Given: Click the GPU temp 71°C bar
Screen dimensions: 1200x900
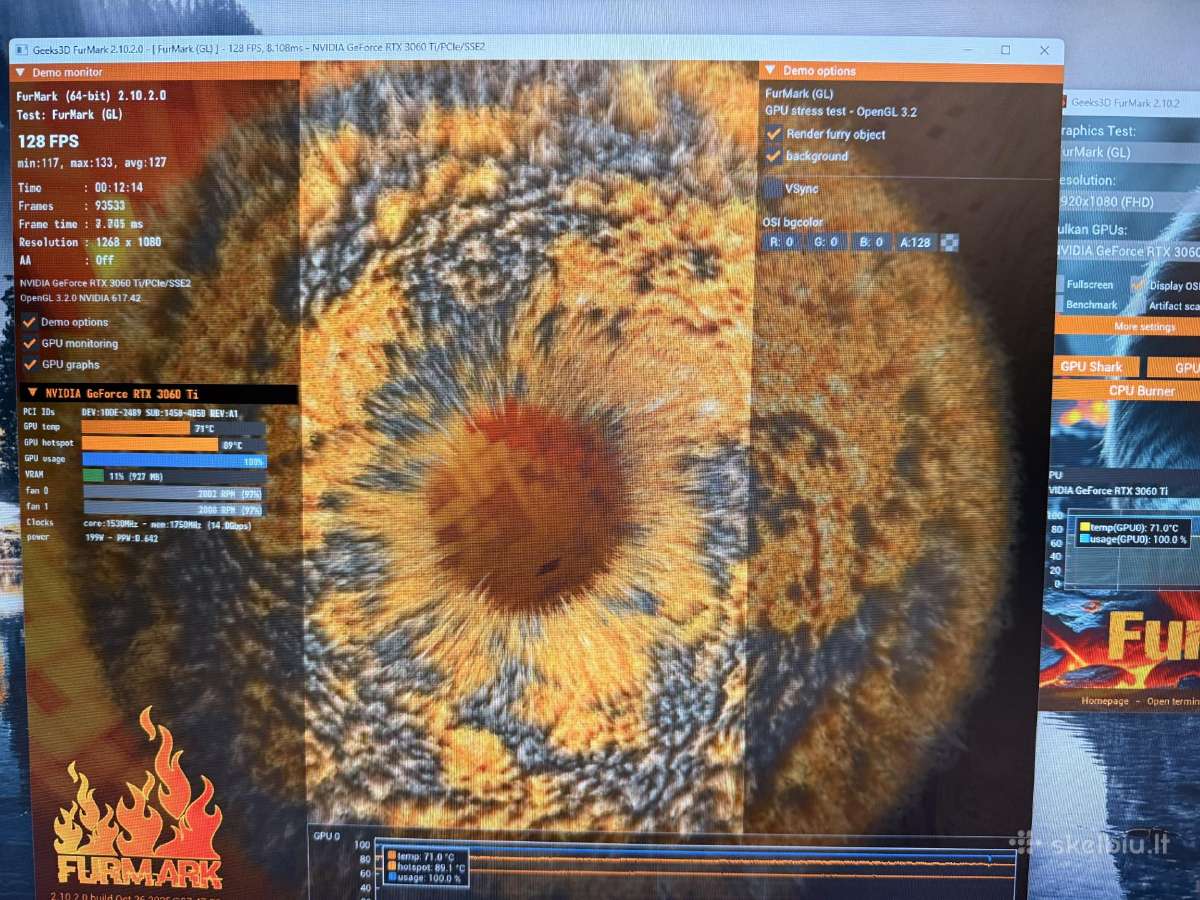Looking at the screenshot, I should (173, 428).
